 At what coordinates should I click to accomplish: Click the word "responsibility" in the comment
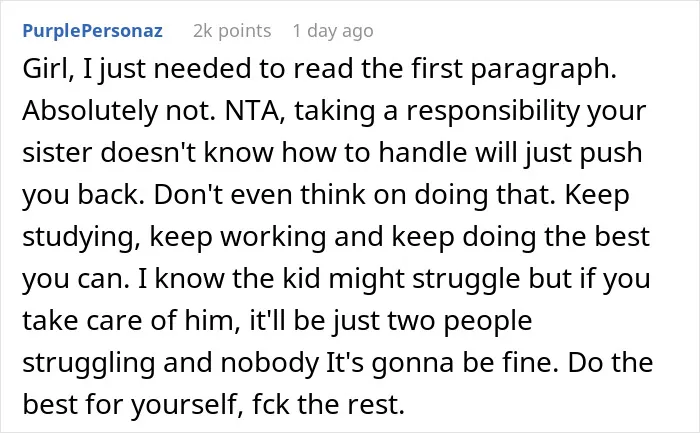[x=492, y=112]
